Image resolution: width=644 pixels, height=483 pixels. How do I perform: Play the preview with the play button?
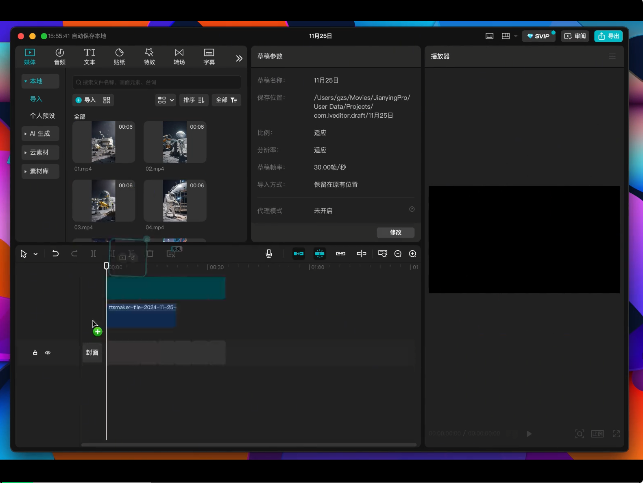[x=529, y=434]
